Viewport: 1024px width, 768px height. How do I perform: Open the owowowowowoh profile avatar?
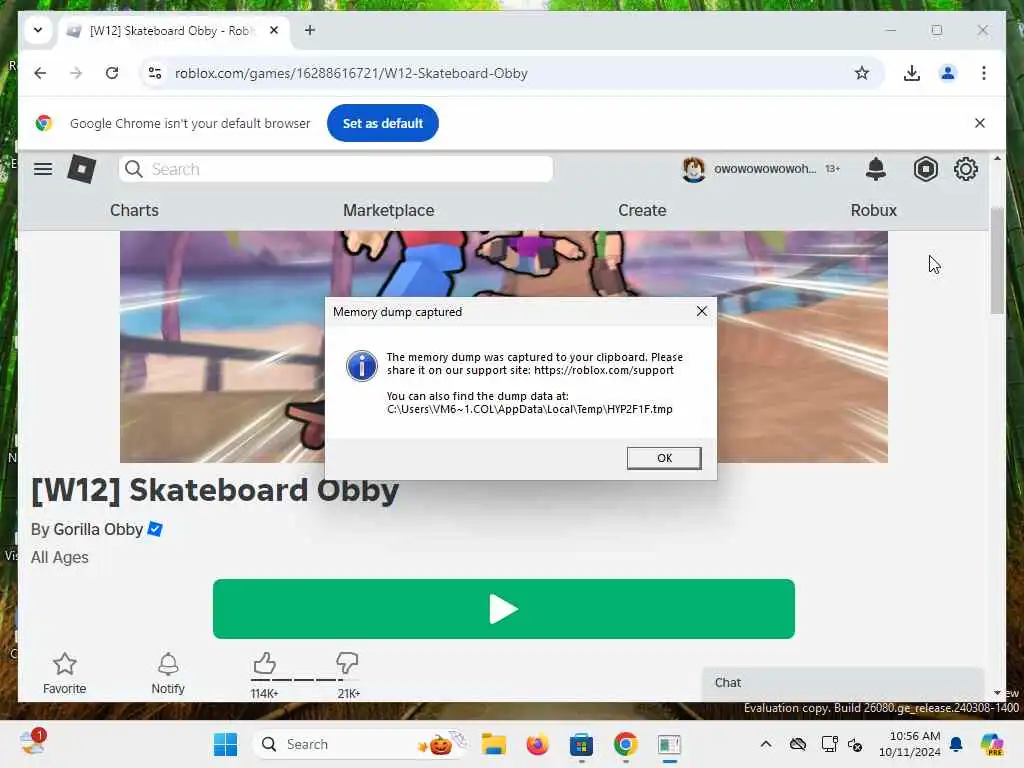coord(694,169)
